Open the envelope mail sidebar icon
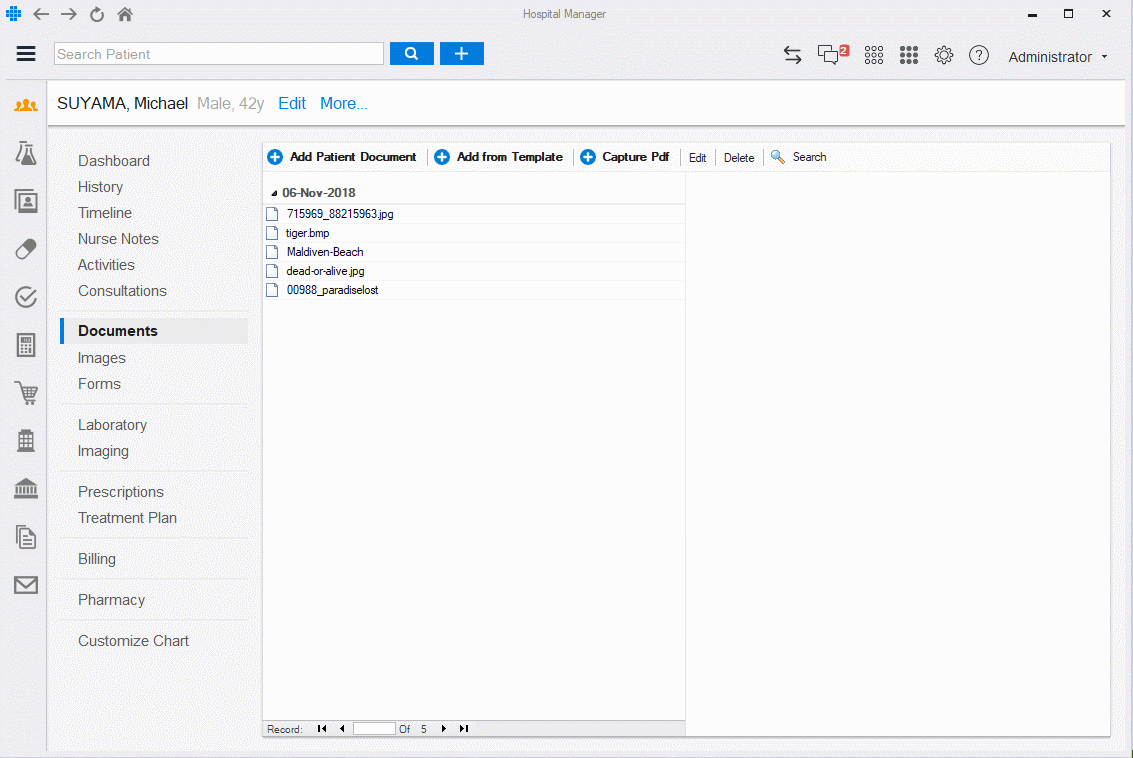Viewport: 1133px width, 758px height. [x=26, y=585]
